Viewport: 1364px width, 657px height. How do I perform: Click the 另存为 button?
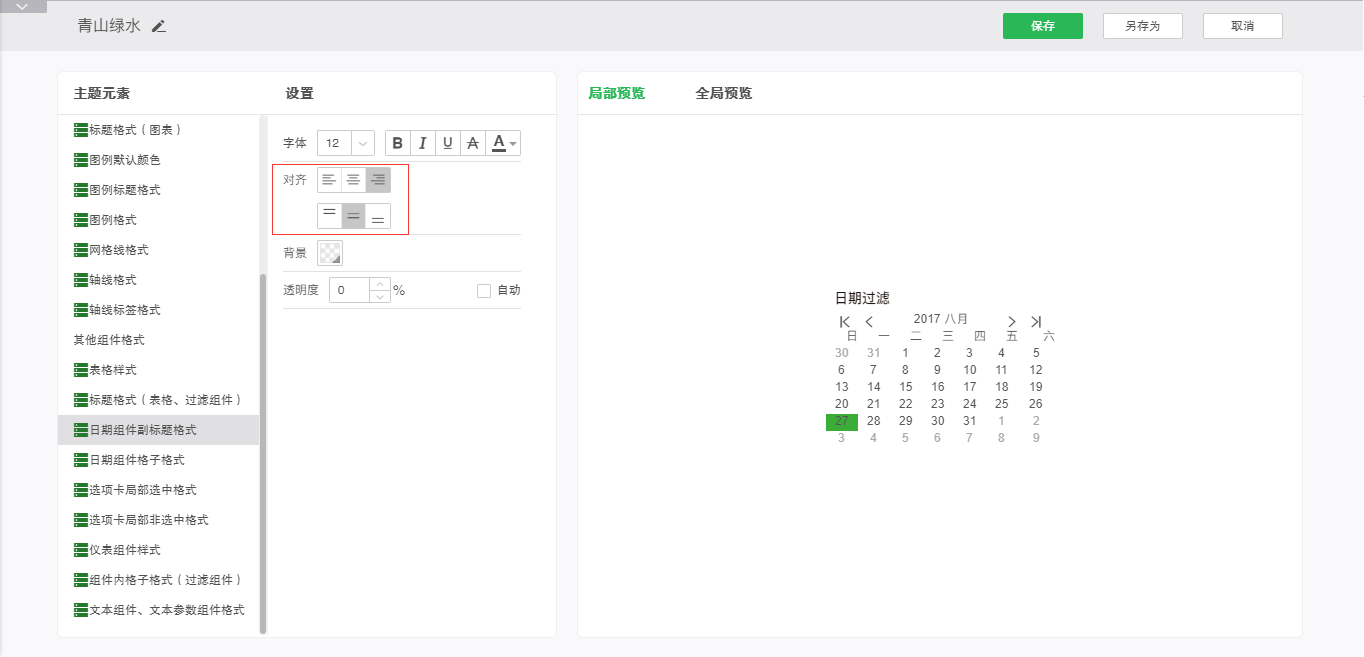1142,26
